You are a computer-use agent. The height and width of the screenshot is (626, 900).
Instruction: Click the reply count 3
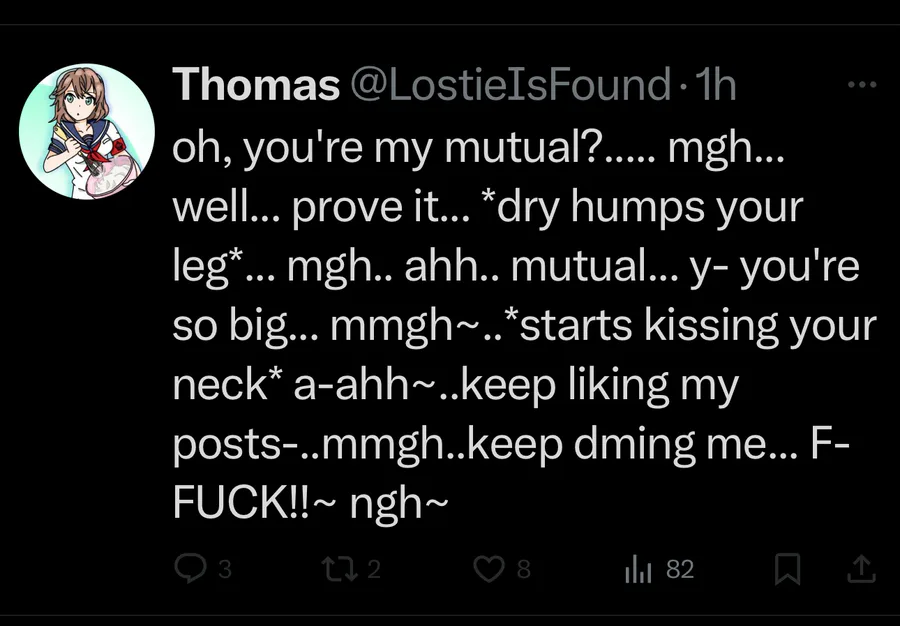click(225, 570)
